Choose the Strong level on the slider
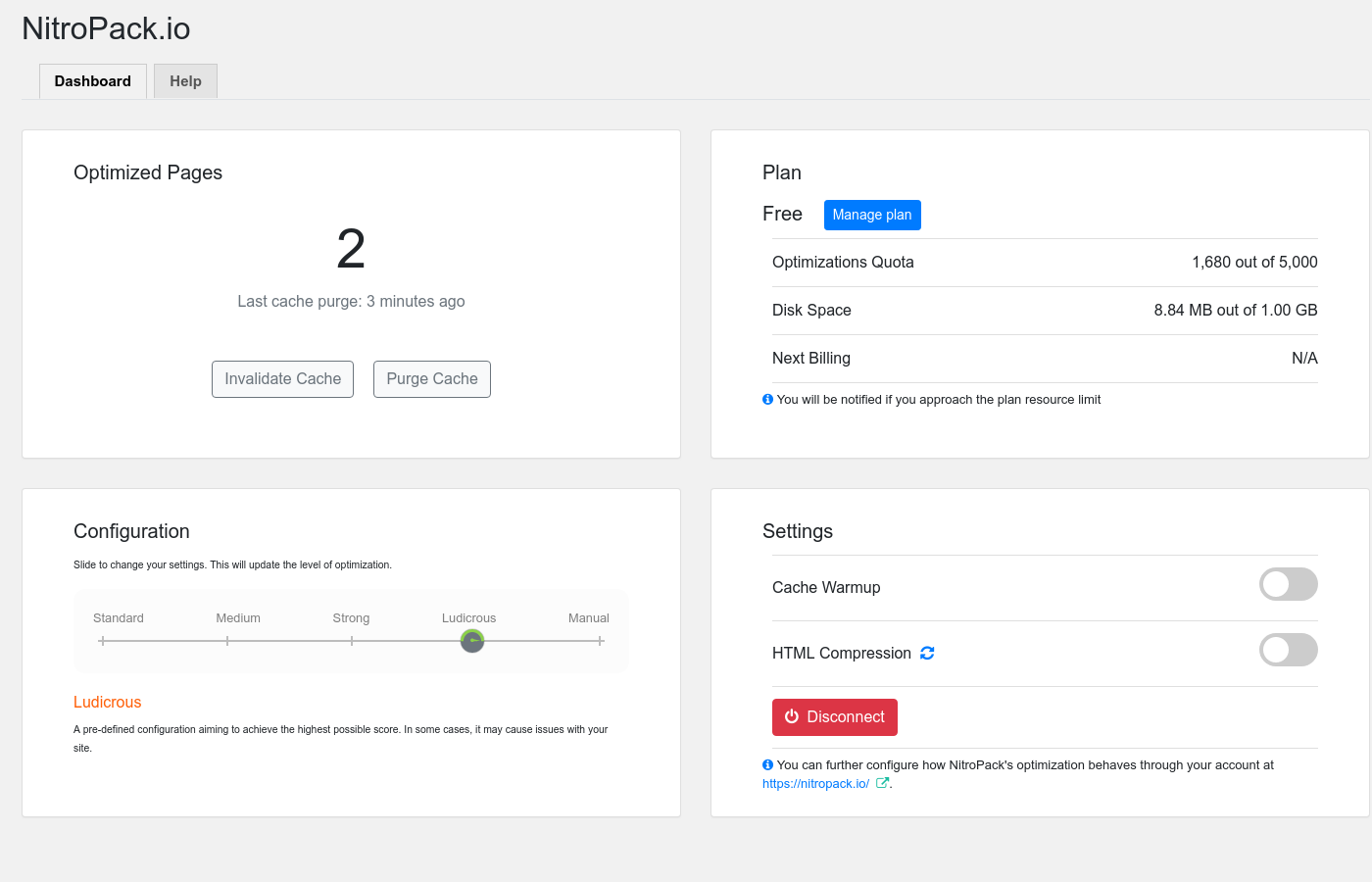This screenshot has height=882, width=1372. point(352,641)
